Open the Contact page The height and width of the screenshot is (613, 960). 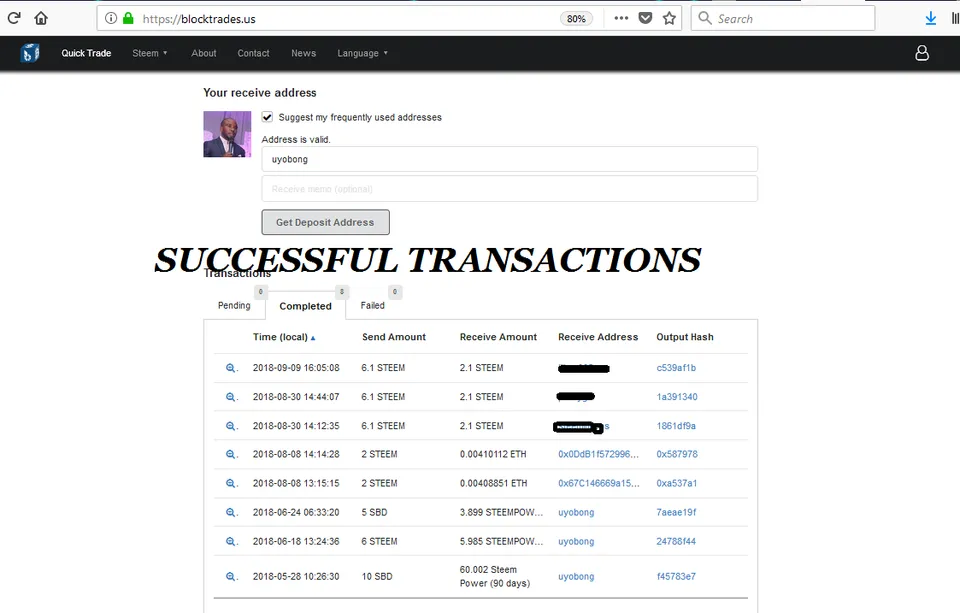(253, 53)
